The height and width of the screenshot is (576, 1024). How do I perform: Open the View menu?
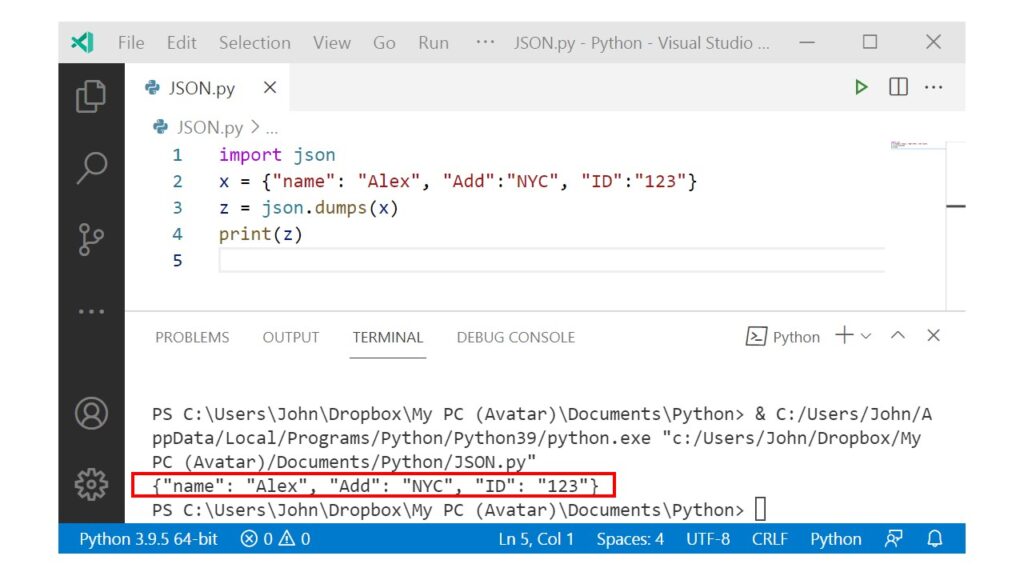[332, 43]
